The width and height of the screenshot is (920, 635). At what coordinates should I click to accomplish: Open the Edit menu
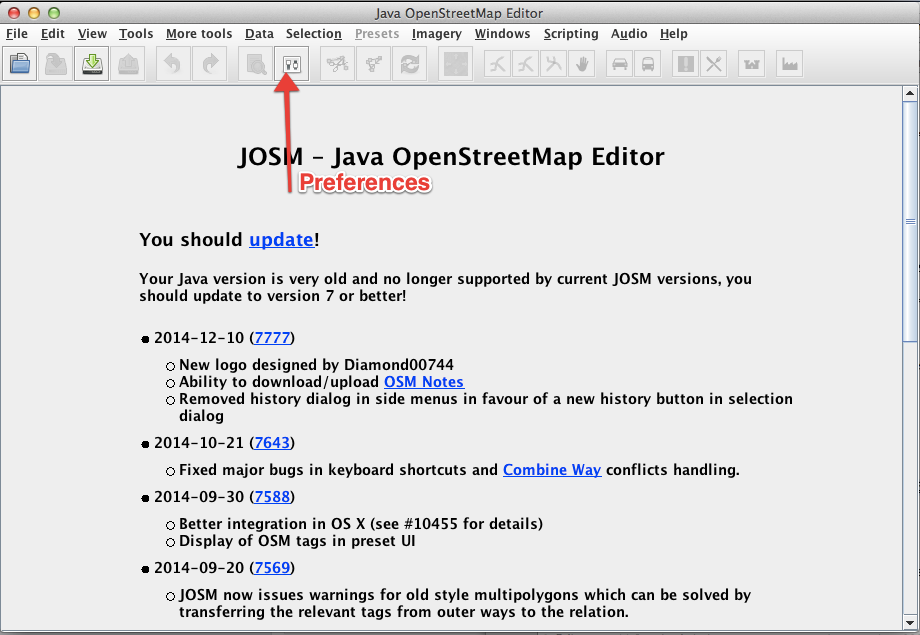[52, 34]
